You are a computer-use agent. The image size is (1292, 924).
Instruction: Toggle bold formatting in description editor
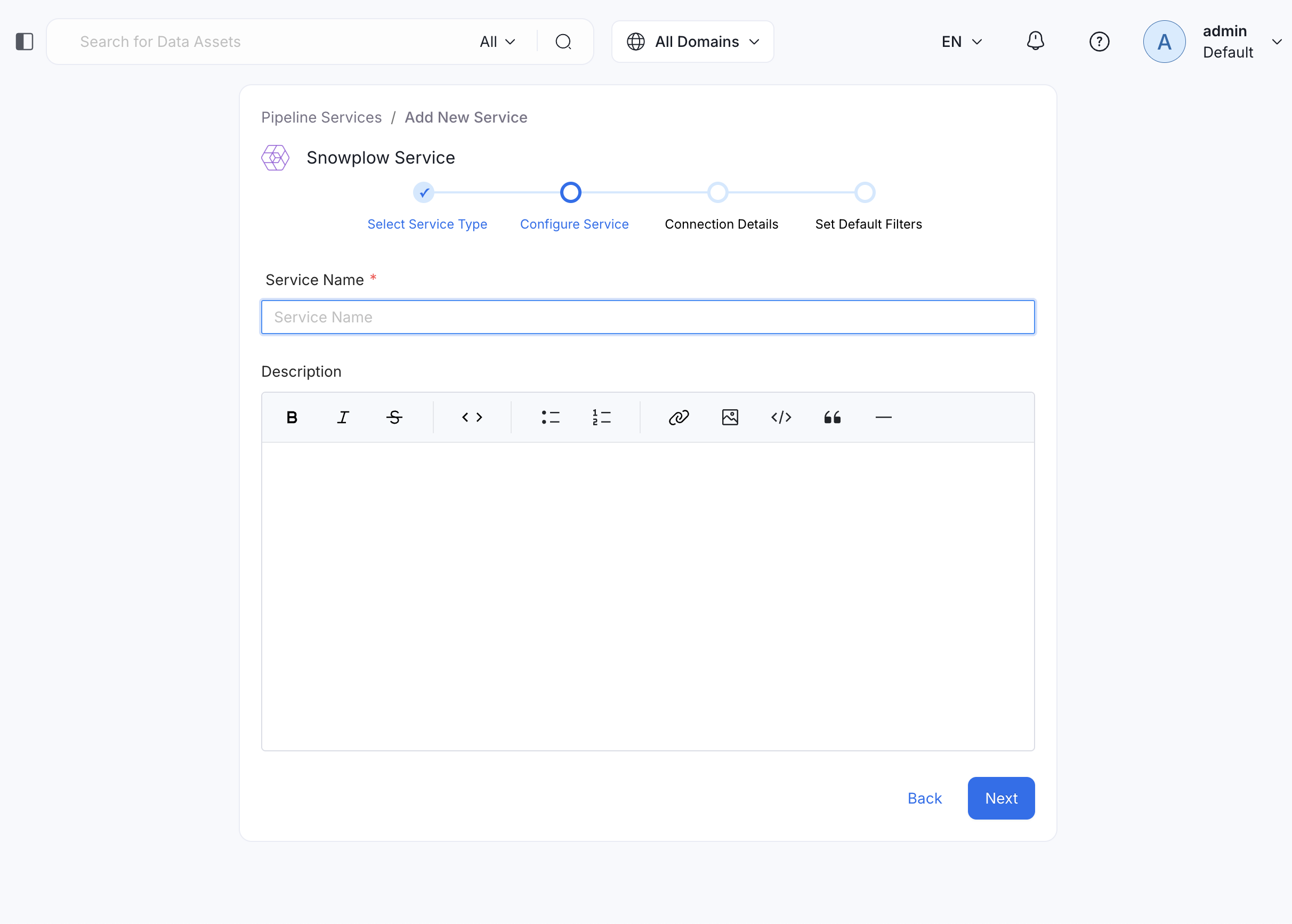pos(292,418)
